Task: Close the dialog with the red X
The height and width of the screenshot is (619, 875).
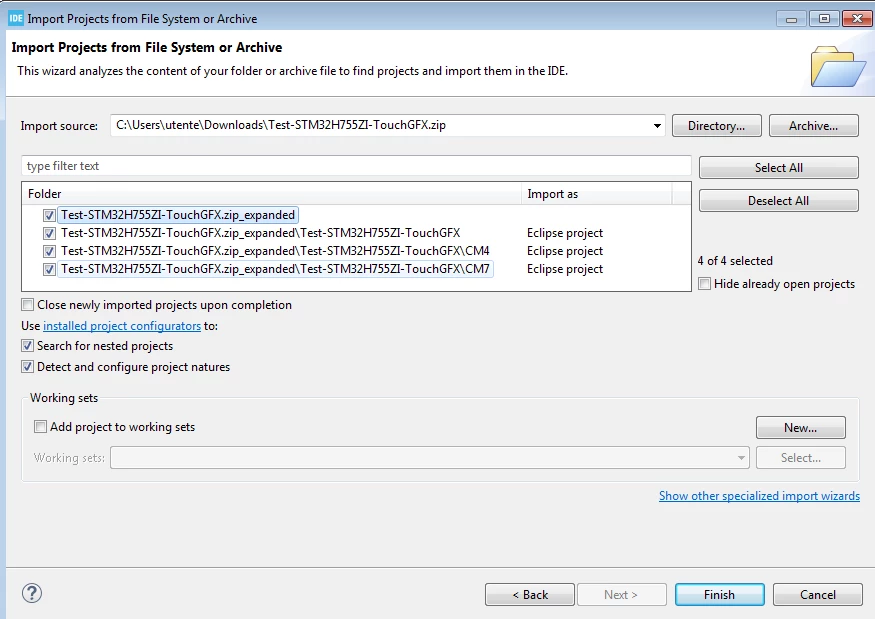Action: coord(857,19)
